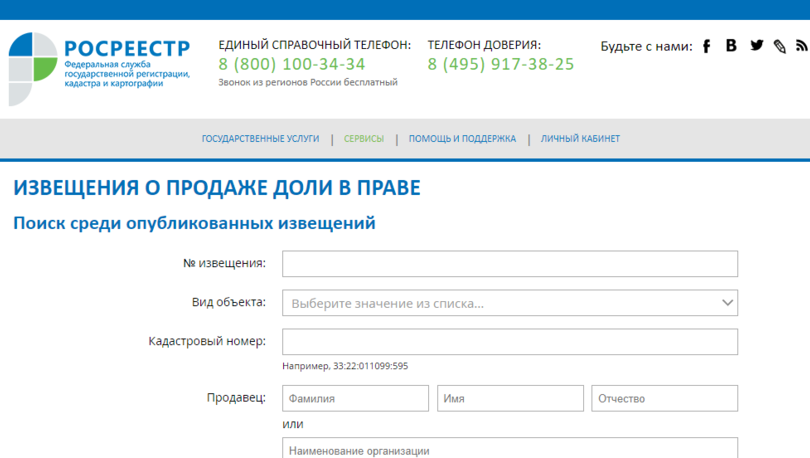The width and height of the screenshot is (810, 458).
Task: Open the RSS feed icon
Action: (801, 46)
